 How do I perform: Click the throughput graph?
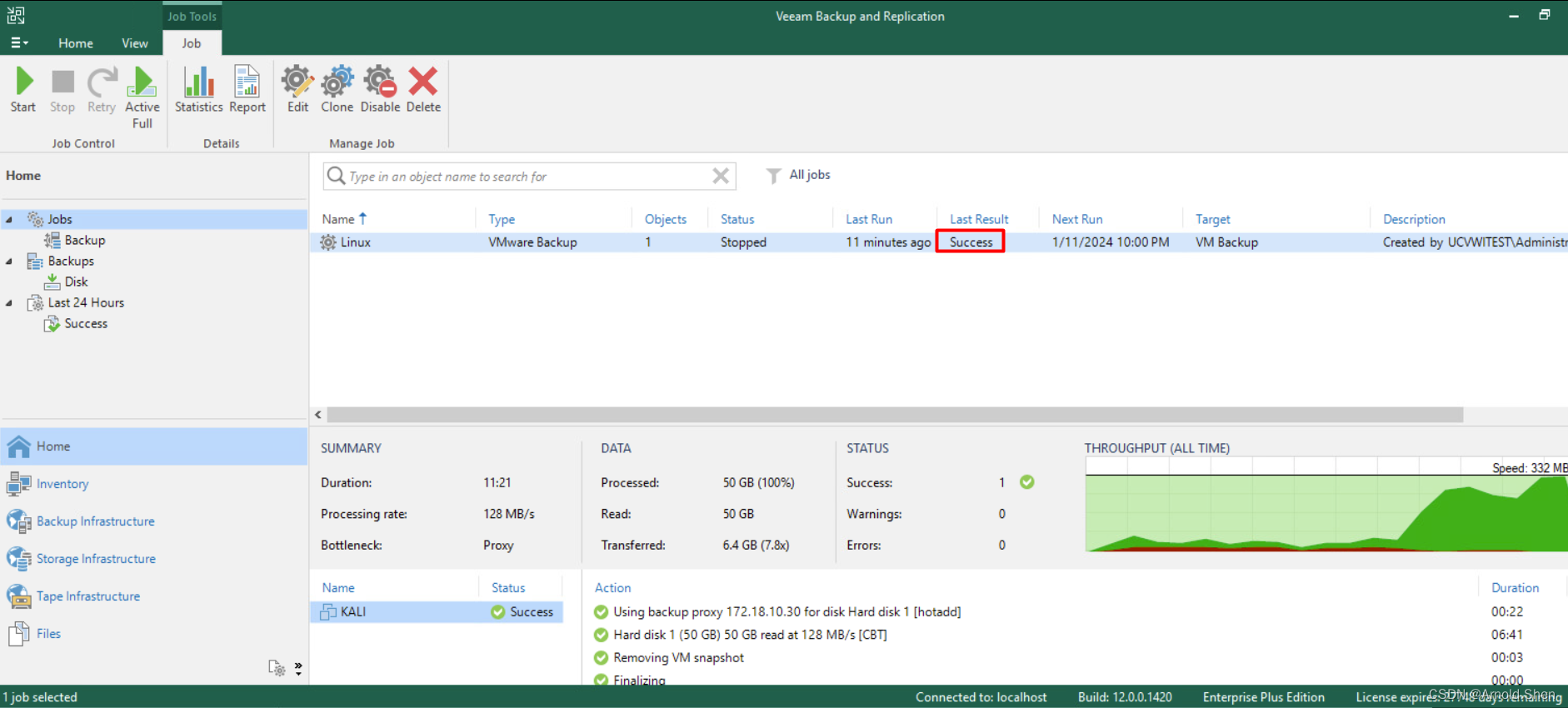(1326, 505)
